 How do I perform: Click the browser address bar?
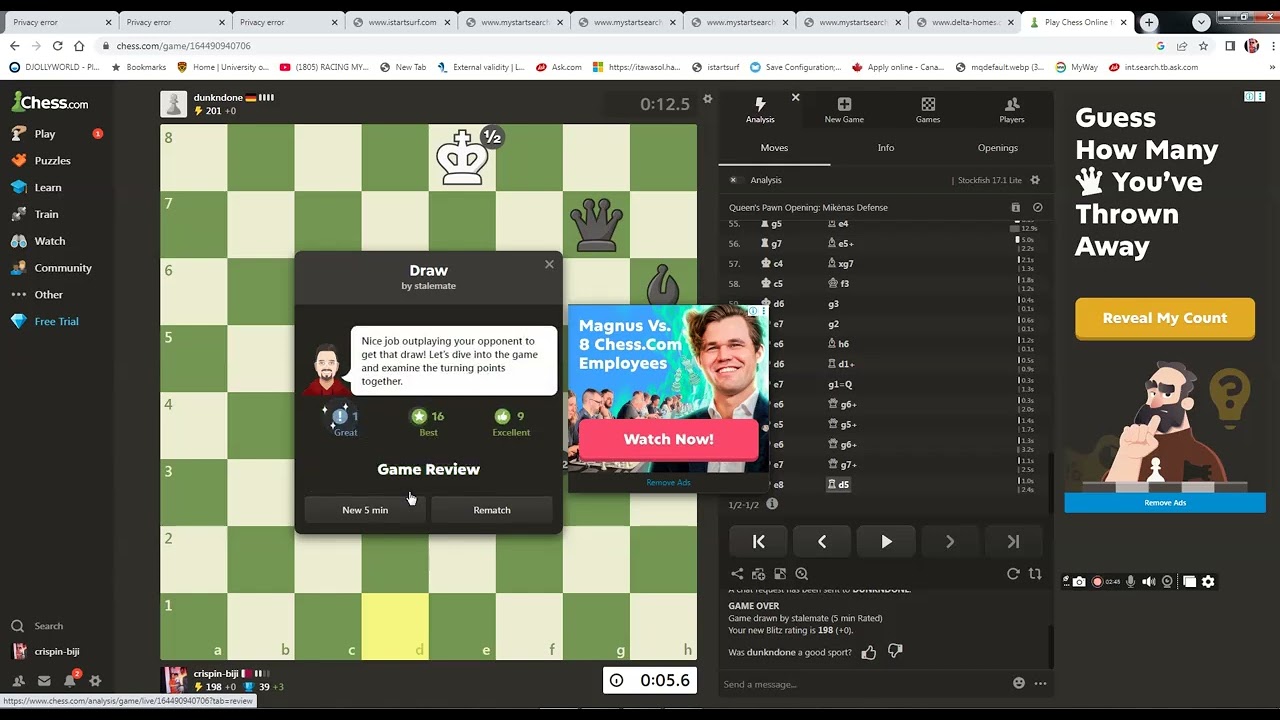coord(630,46)
